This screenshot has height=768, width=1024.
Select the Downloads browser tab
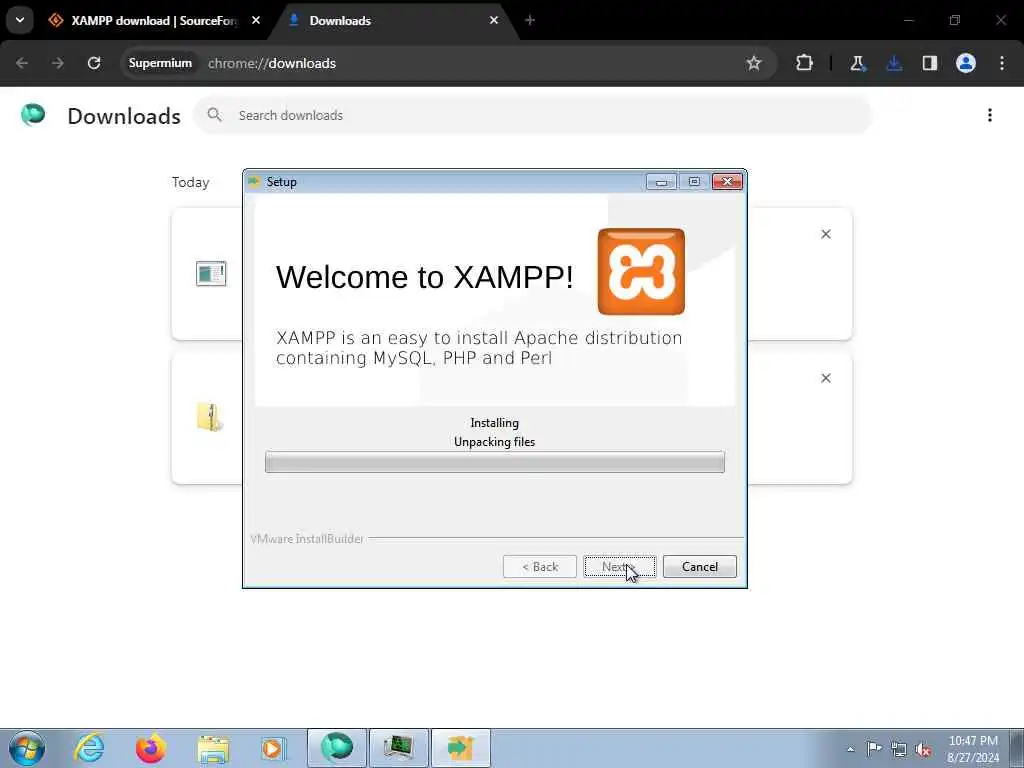click(x=394, y=20)
